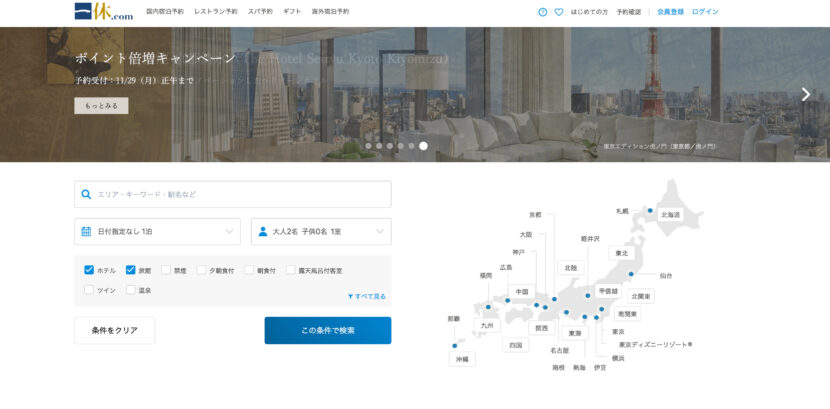Open スパ予約 nav item

click(260, 12)
